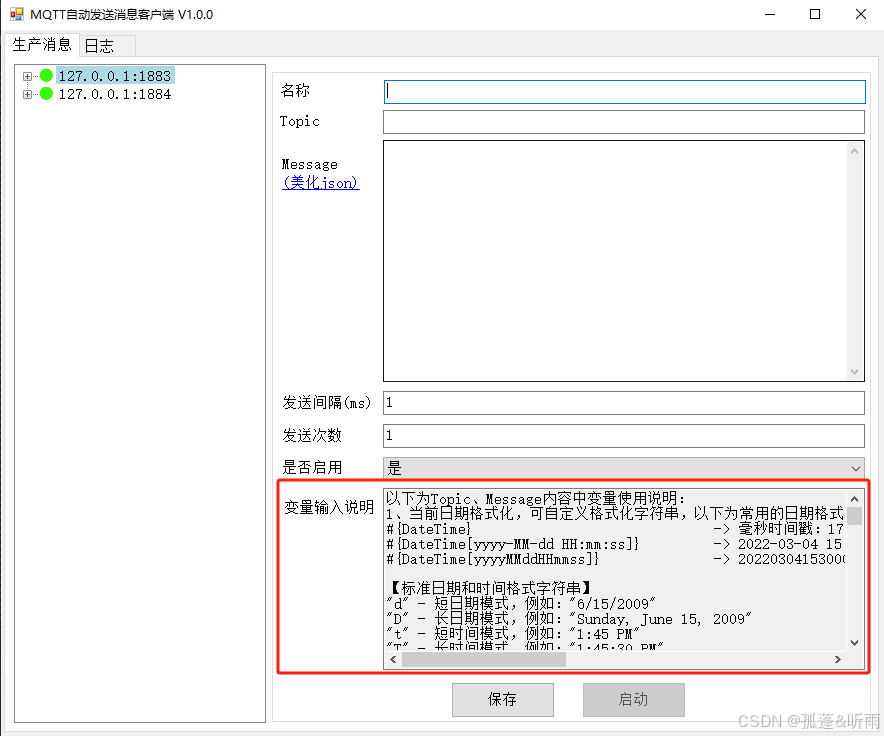The height and width of the screenshot is (736, 884).
Task: Click into the Topic text box
Action: click(624, 122)
